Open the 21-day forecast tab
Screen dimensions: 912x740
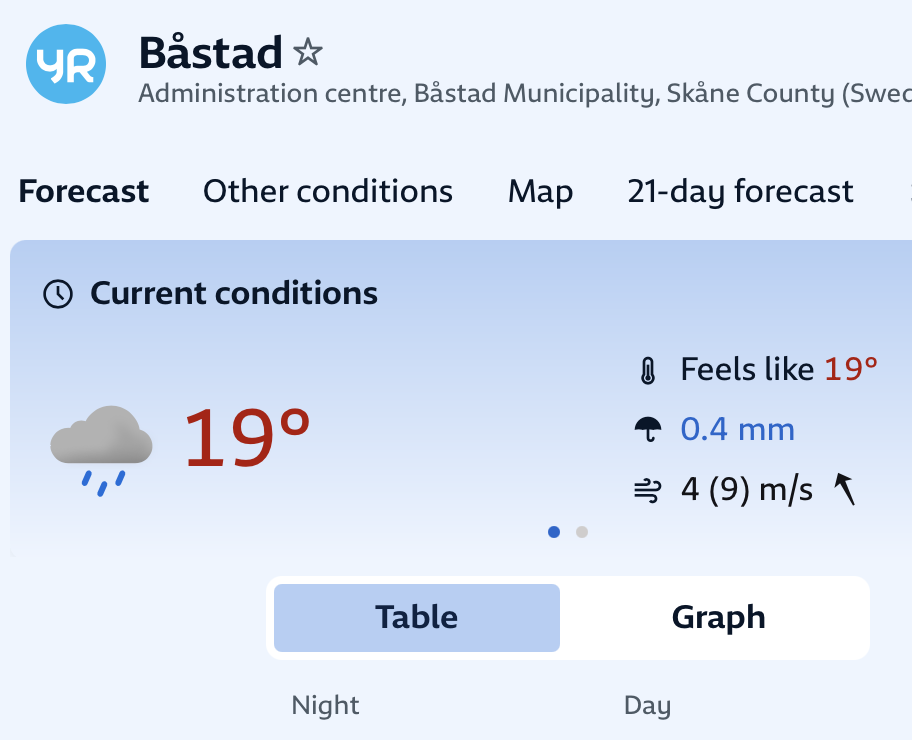[740, 191]
